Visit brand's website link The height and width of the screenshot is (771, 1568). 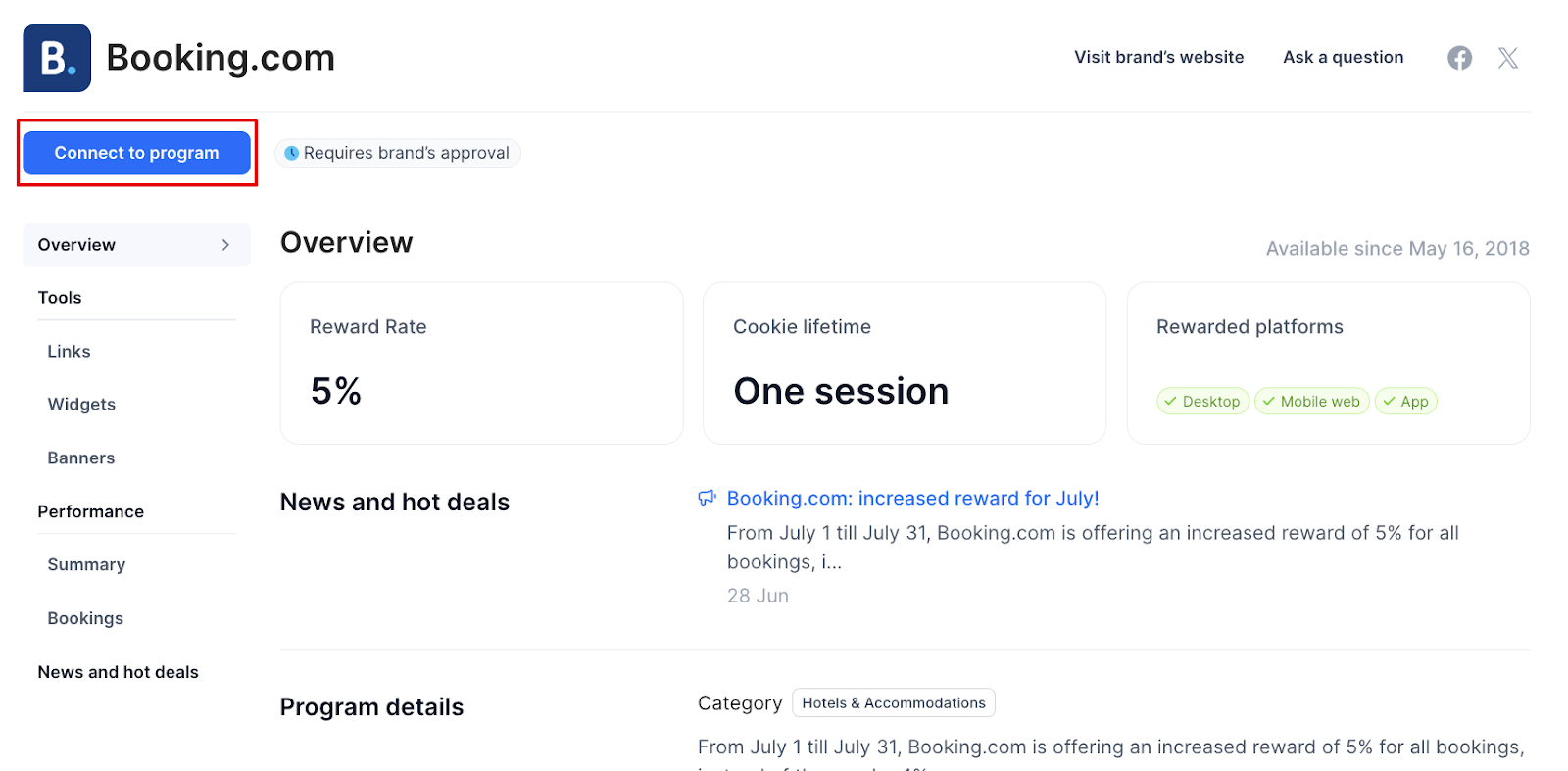(x=1158, y=57)
